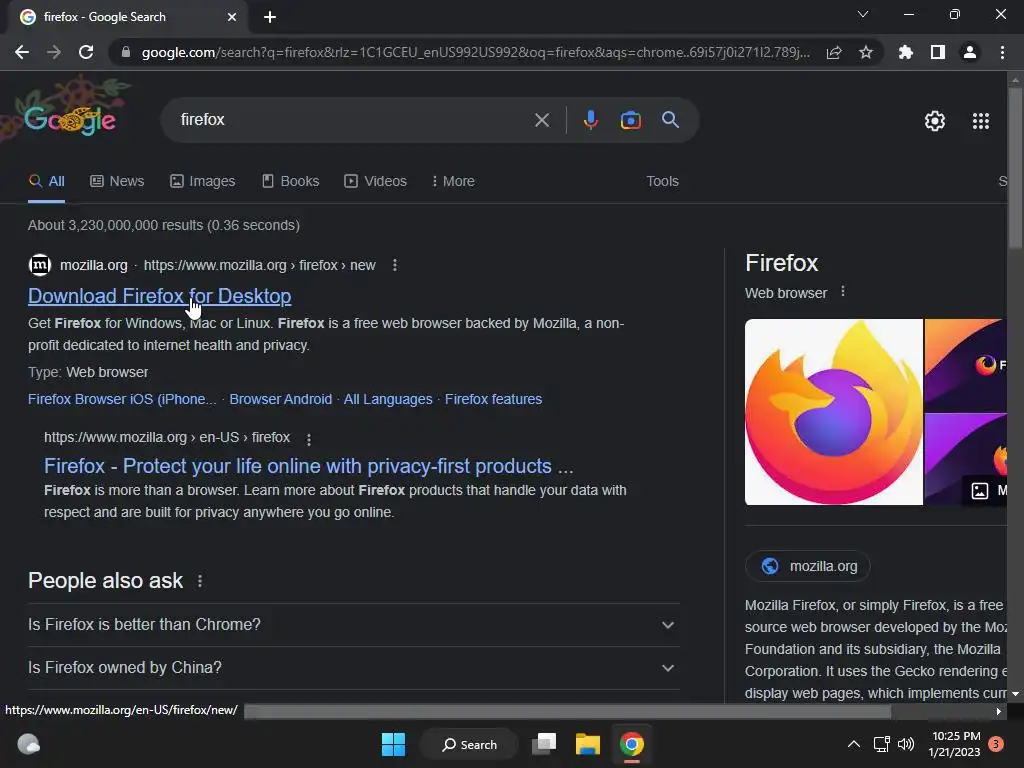Viewport: 1024px width, 768px height.
Task: Click the 'About 3,230,000,000 results' text
Action: tap(164, 225)
